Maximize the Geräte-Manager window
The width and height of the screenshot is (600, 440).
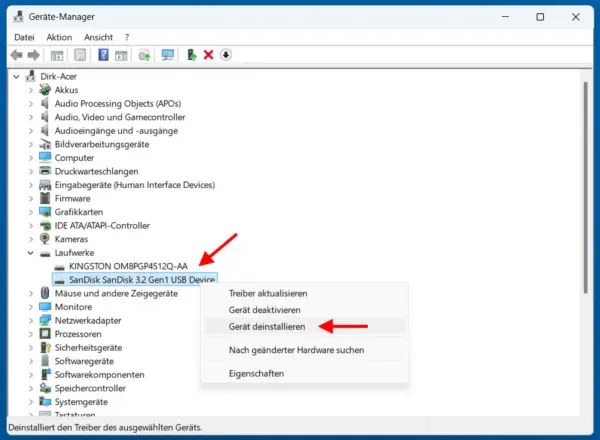(x=540, y=17)
